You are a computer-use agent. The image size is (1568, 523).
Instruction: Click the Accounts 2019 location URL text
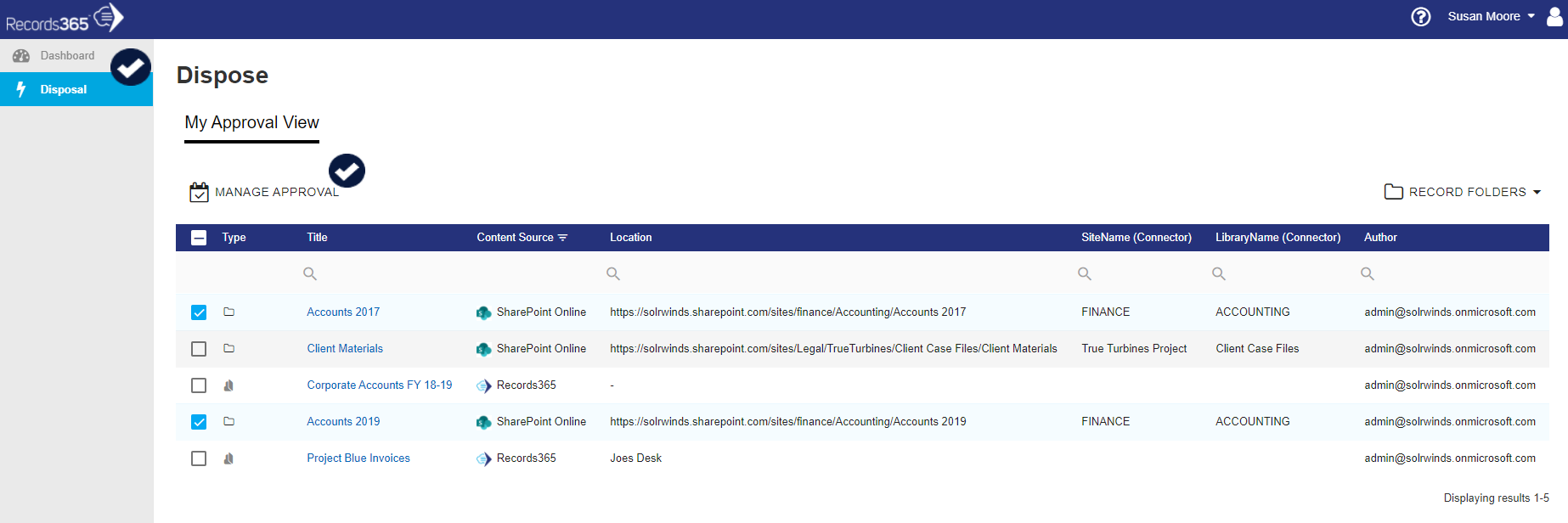click(x=787, y=421)
